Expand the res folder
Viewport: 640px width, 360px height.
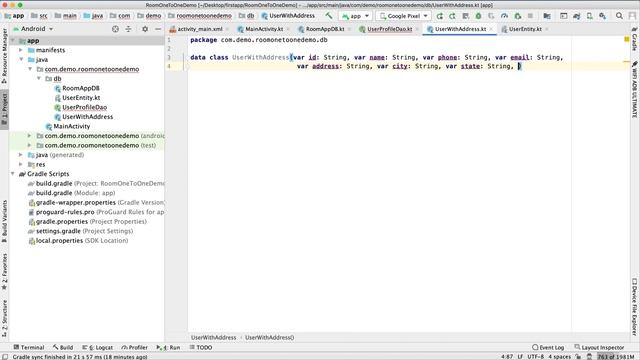coord(21,164)
